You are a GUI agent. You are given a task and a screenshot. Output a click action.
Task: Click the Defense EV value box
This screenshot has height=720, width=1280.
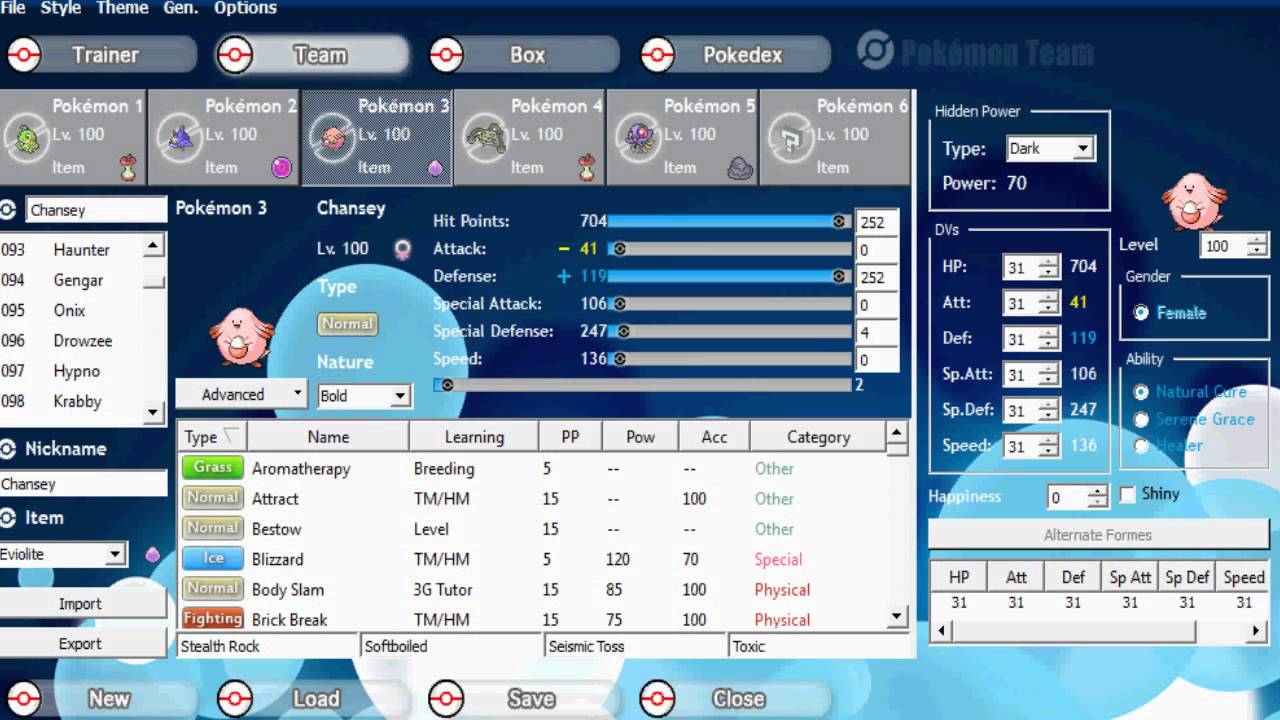(x=877, y=278)
